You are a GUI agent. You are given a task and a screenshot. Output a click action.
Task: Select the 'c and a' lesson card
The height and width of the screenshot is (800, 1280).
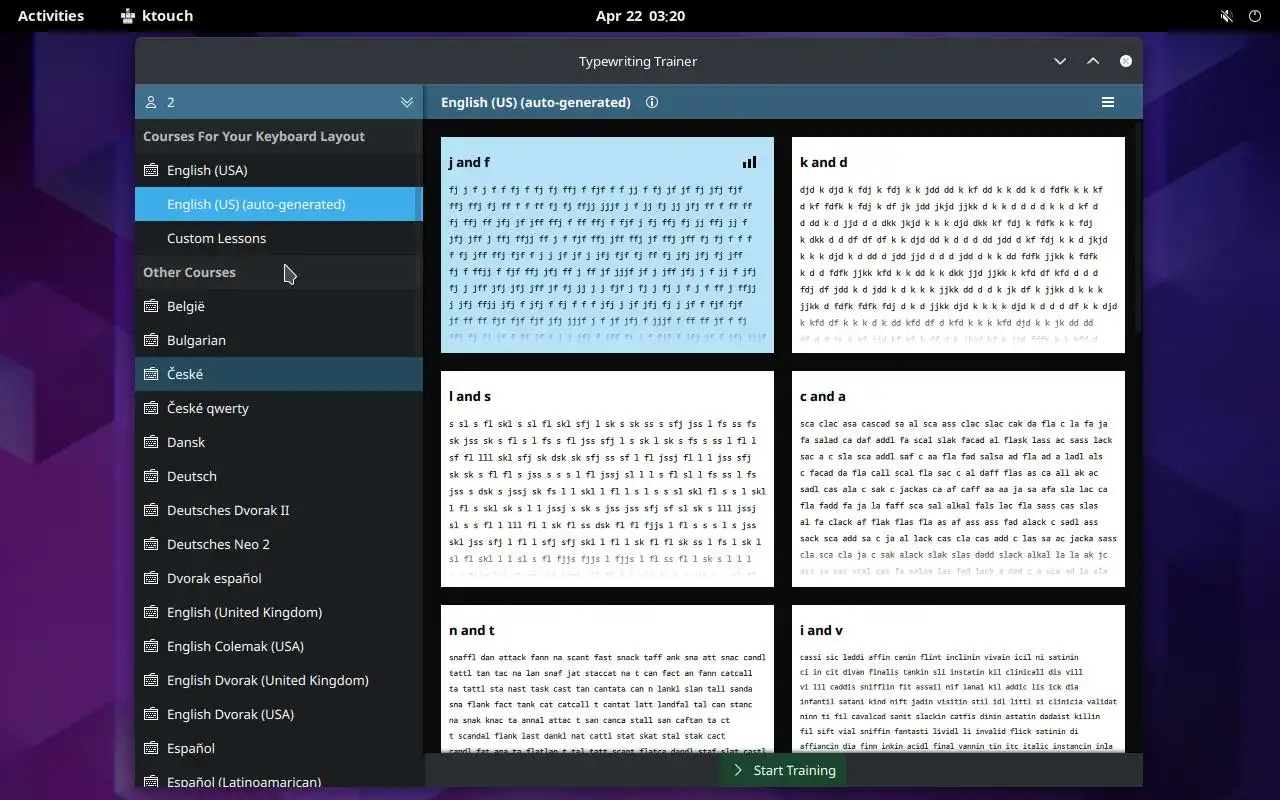point(958,479)
